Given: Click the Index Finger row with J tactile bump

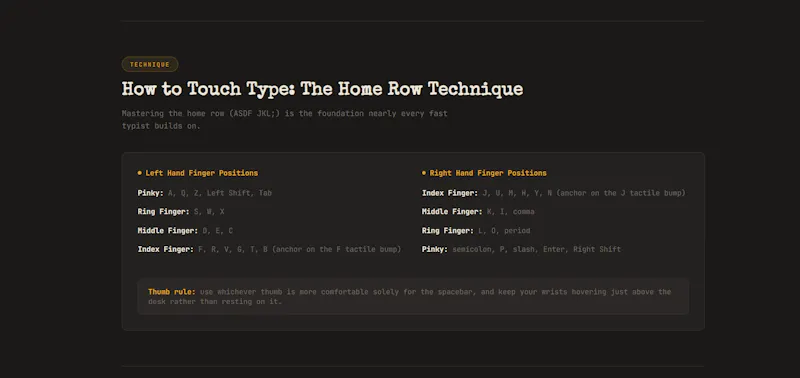Looking at the screenshot, I should point(554,193).
